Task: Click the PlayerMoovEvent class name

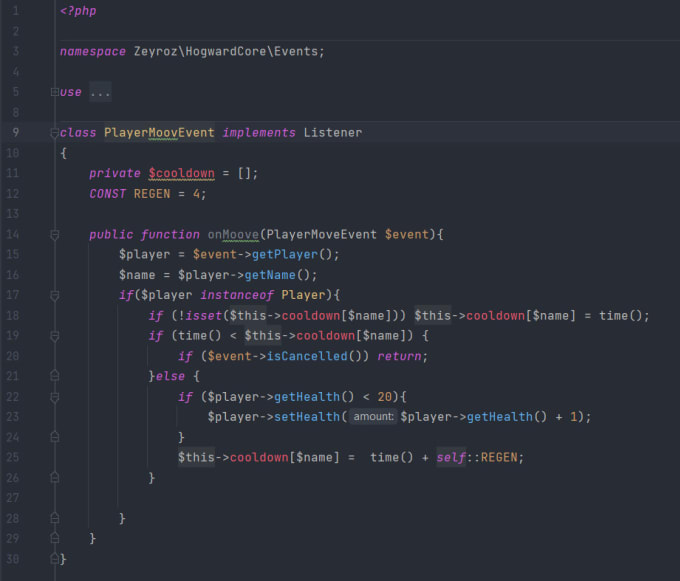Action: click(x=159, y=133)
